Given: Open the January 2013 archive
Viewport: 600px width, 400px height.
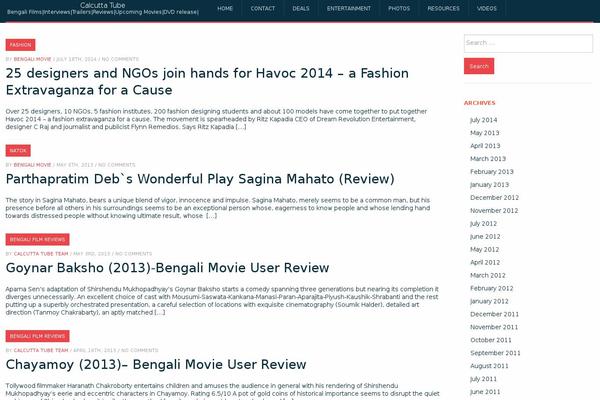Looking at the screenshot, I should pos(489,185).
